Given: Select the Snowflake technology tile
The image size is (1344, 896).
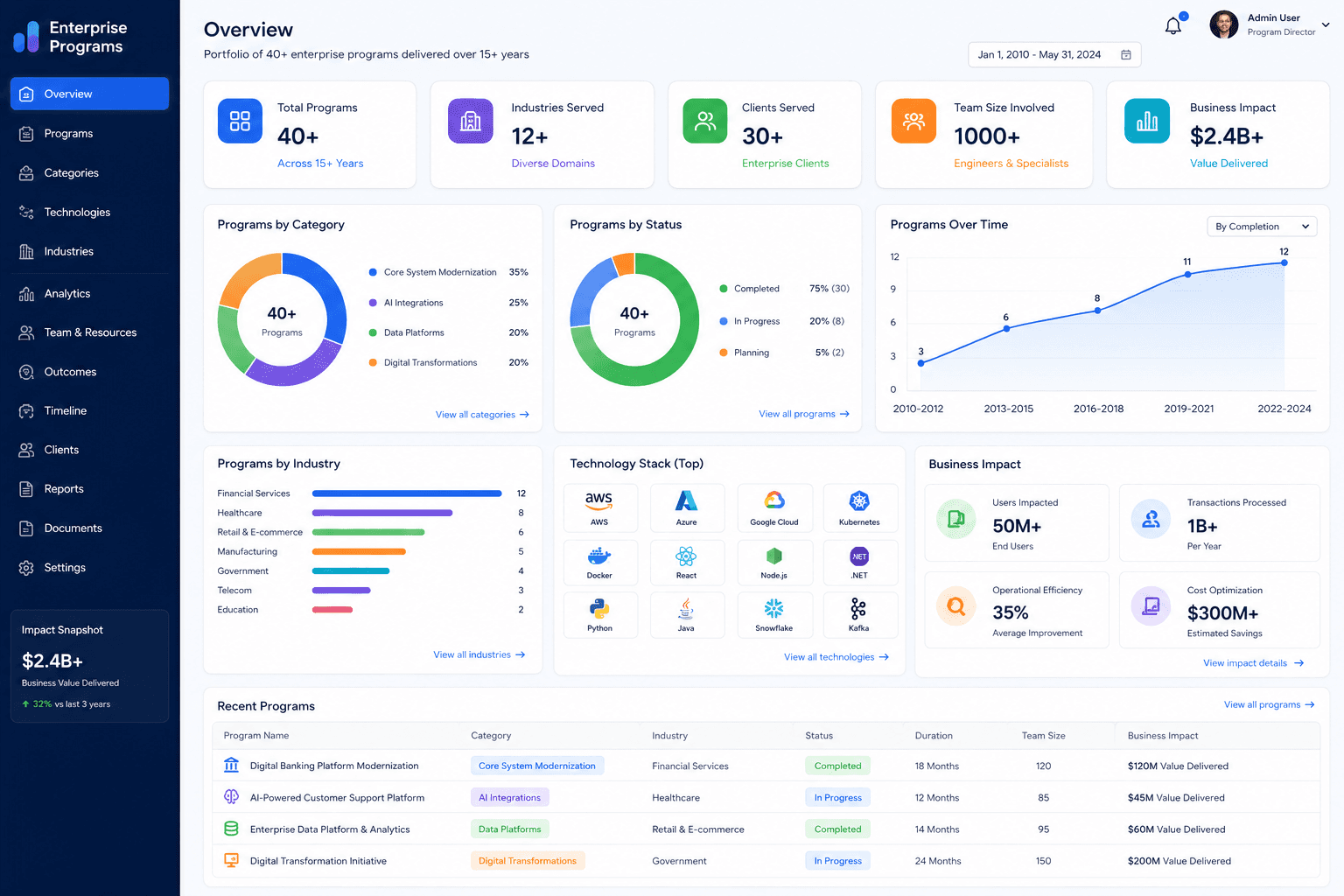Looking at the screenshot, I should [774, 615].
